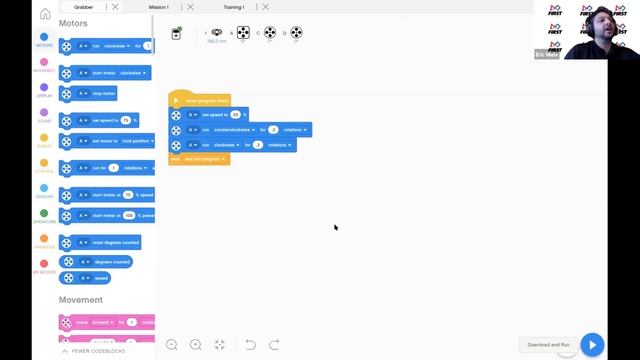Open direction dropdown on canvas counterclockwise block
Image resolution: width=640 pixels, height=360 pixels.
coord(234,130)
